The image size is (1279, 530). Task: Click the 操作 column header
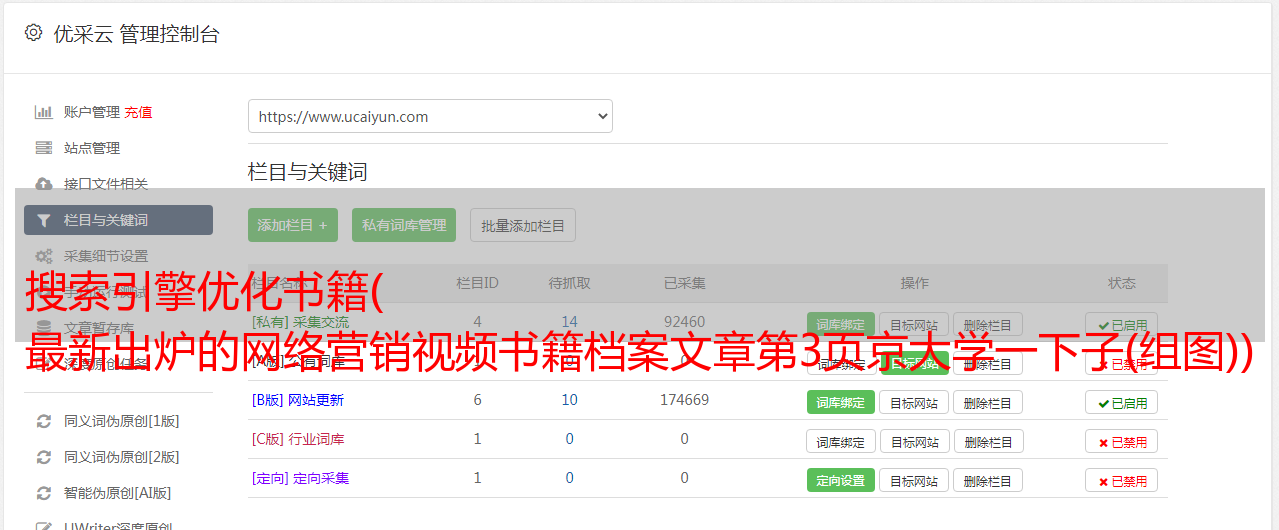pyautogui.click(x=914, y=283)
